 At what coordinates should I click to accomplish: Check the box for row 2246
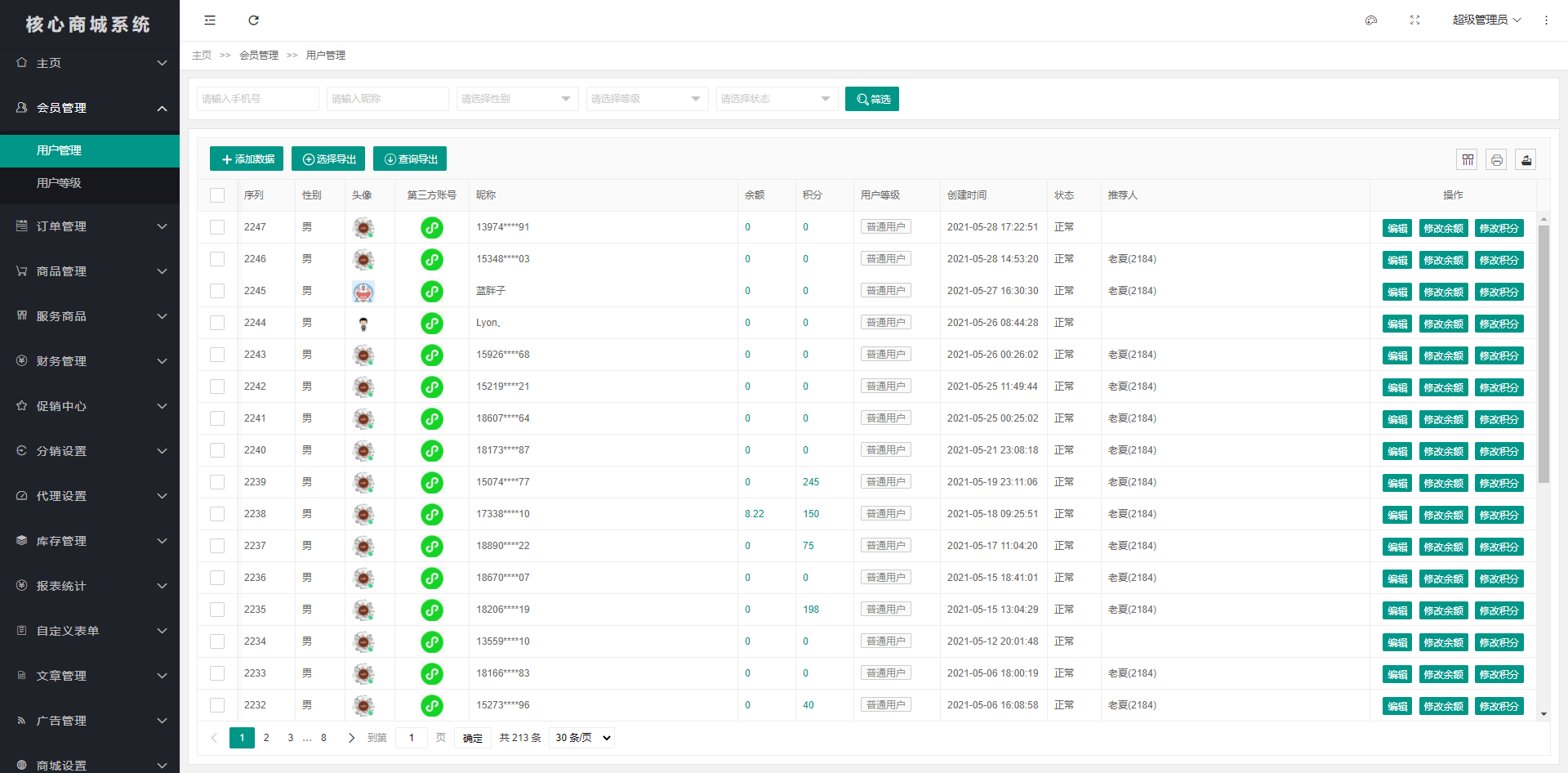(217, 259)
